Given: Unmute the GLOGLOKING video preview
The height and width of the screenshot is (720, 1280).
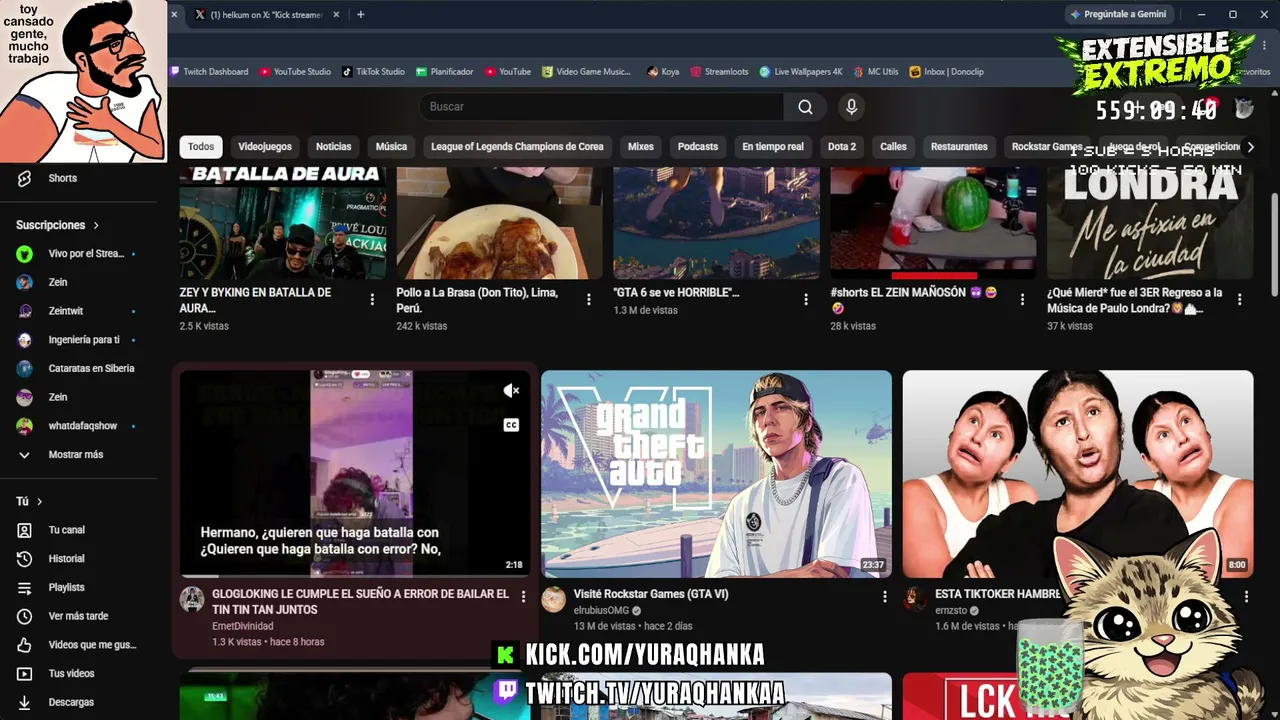Looking at the screenshot, I should (x=511, y=391).
